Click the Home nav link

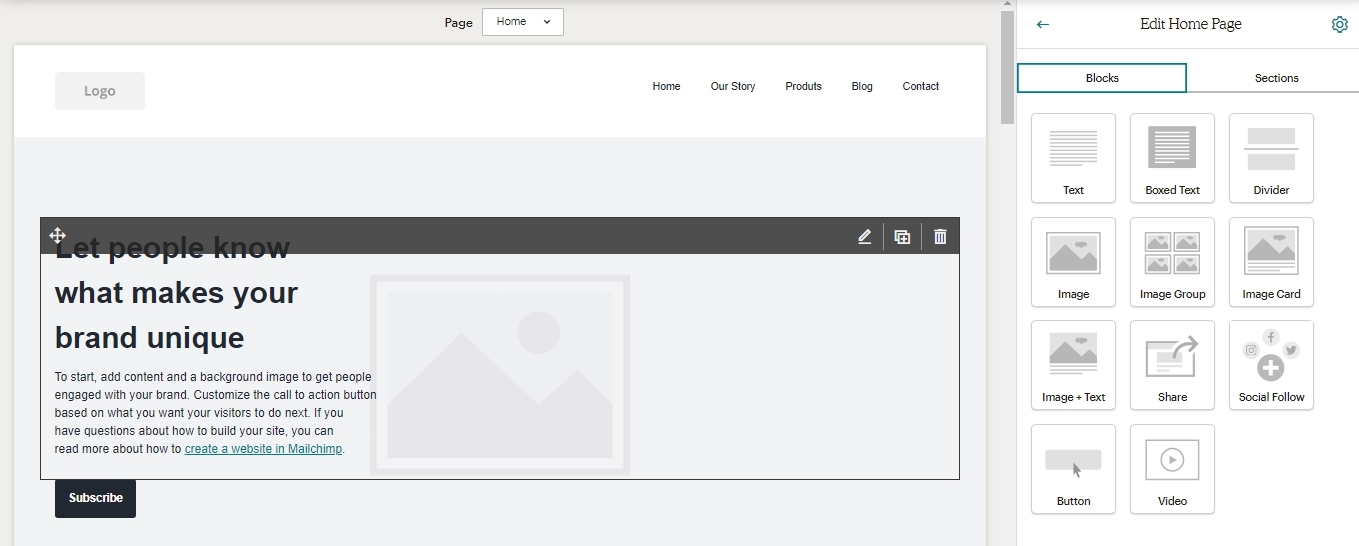click(x=666, y=86)
